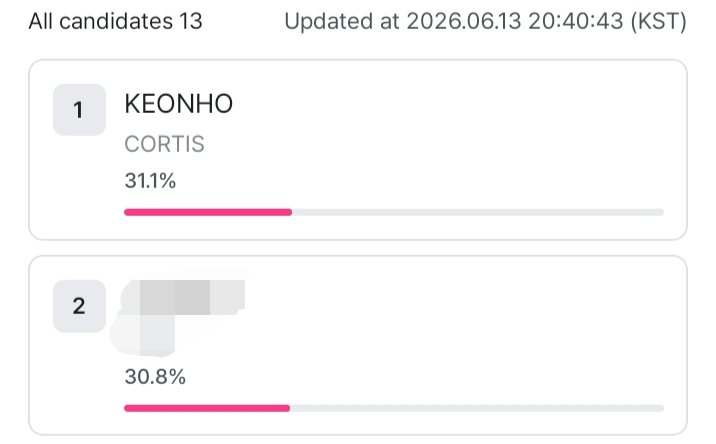Screen dimensions: 716x444
Task: Select the KEONHO candidate name
Action: tap(179, 104)
